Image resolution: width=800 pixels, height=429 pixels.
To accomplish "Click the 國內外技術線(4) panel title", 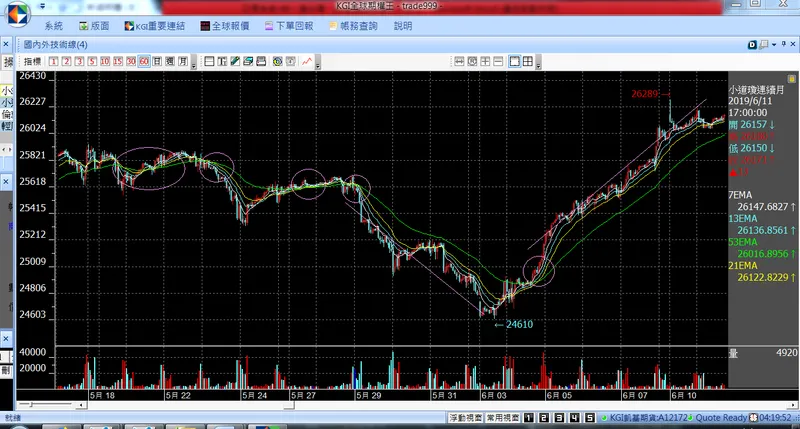I will [x=56, y=45].
